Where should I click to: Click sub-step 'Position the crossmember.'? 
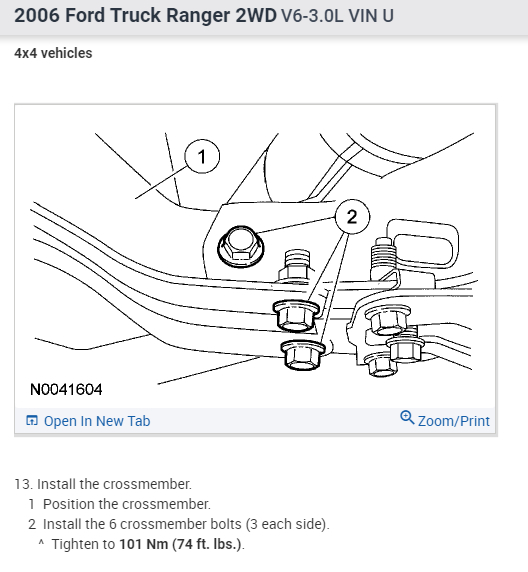127,504
